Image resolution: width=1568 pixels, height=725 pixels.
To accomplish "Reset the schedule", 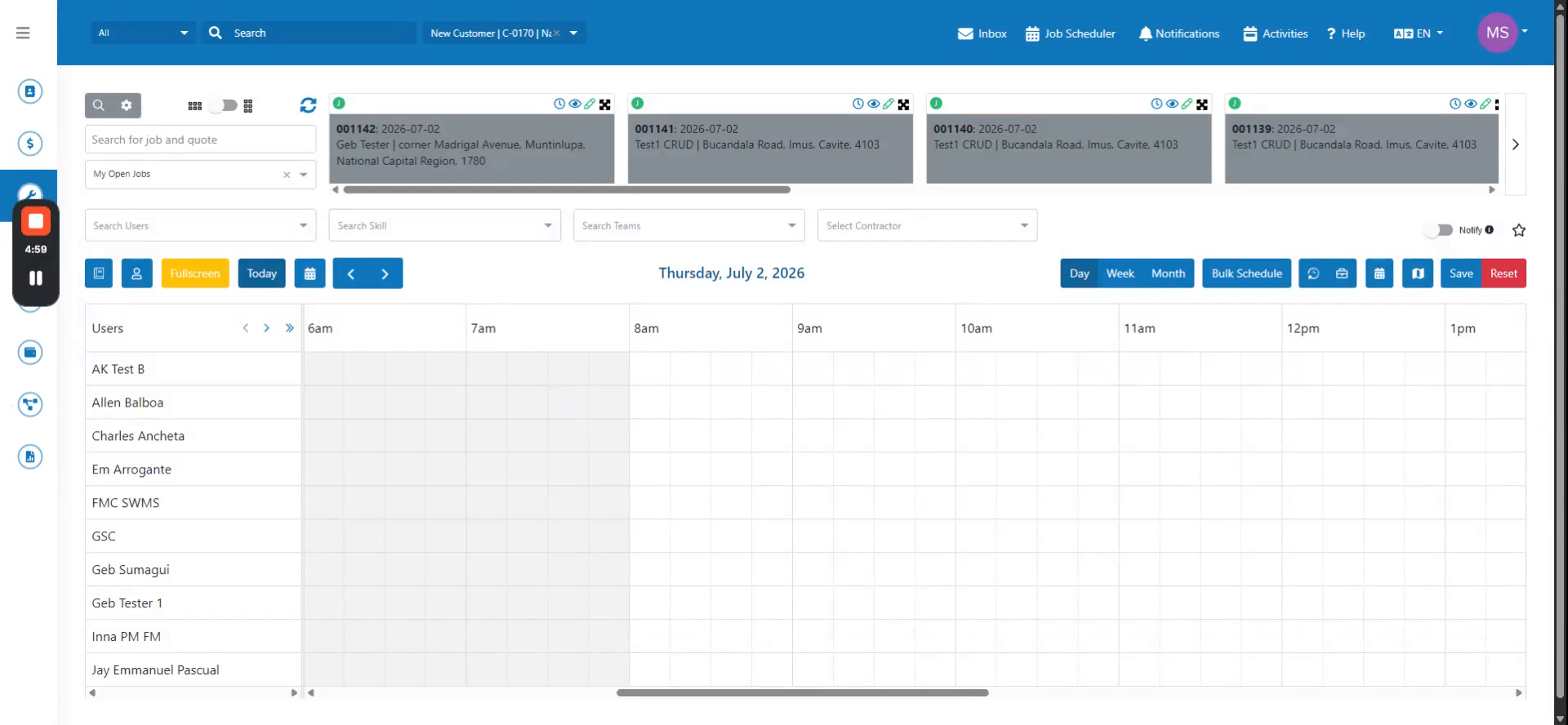I will [x=1503, y=274].
